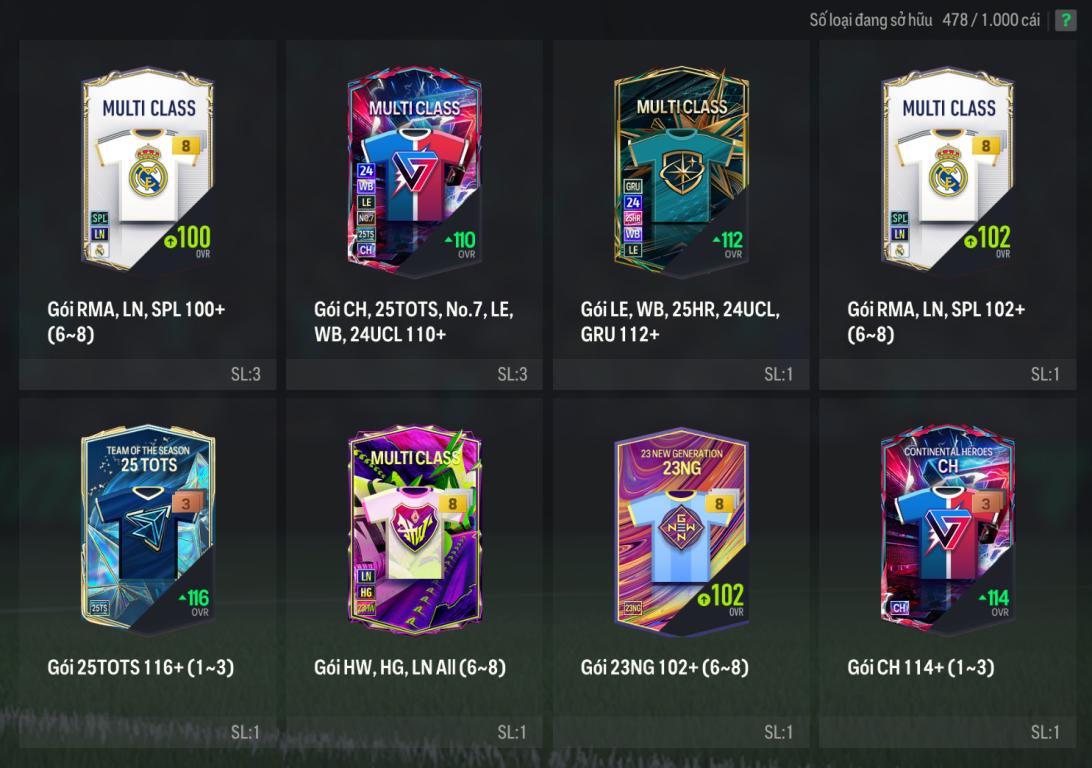Viewport: 1092px width, 768px height.
Task: Click the SPL season badge on the 102 OVR card
Action: point(899,218)
